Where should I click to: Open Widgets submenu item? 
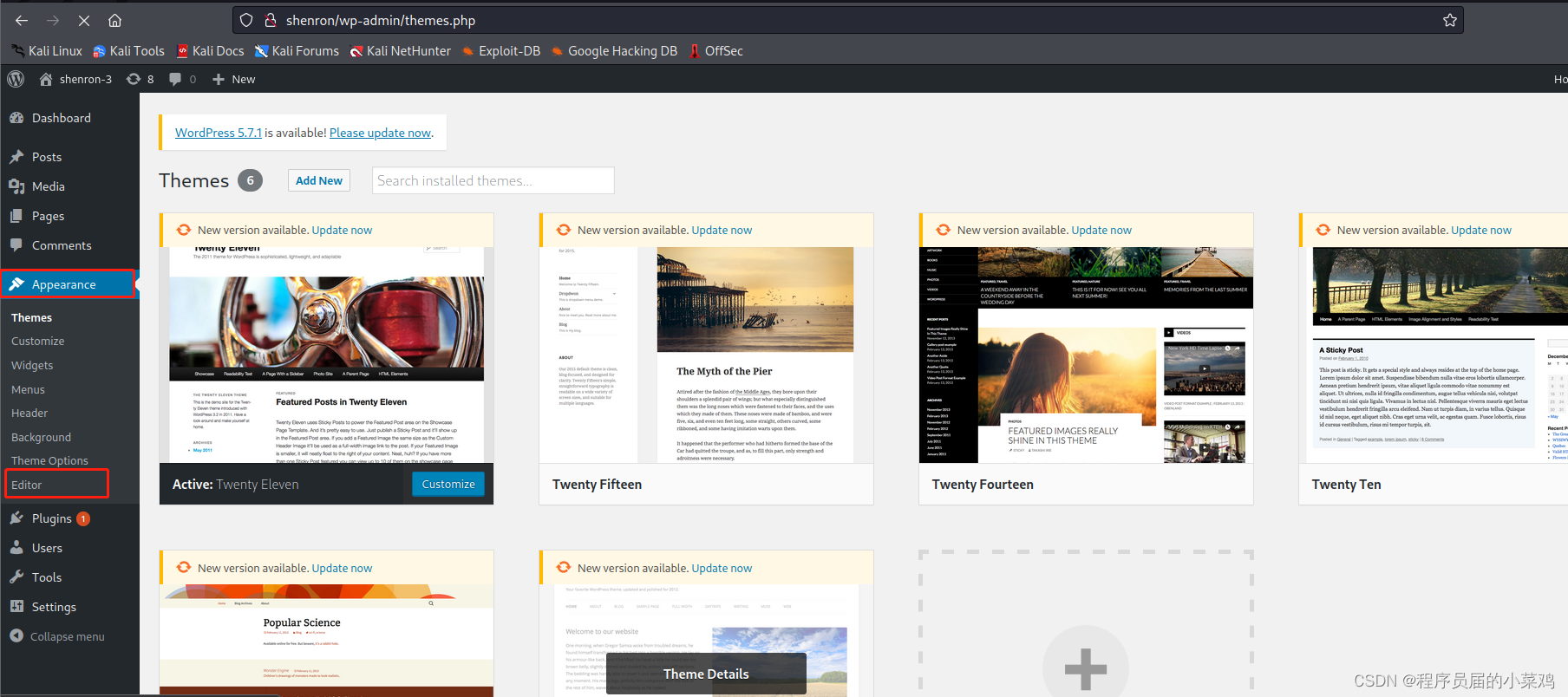point(32,366)
